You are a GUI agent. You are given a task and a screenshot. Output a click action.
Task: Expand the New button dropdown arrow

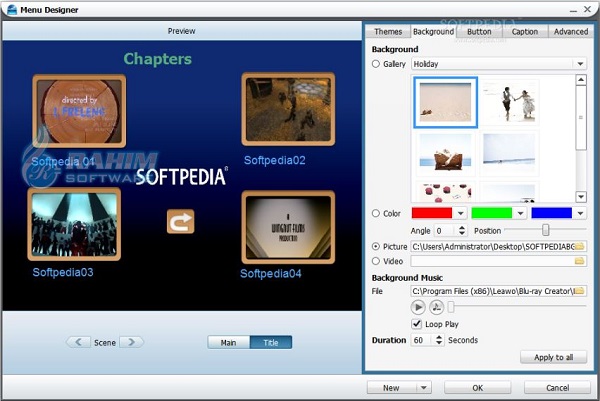pyautogui.click(x=424, y=388)
